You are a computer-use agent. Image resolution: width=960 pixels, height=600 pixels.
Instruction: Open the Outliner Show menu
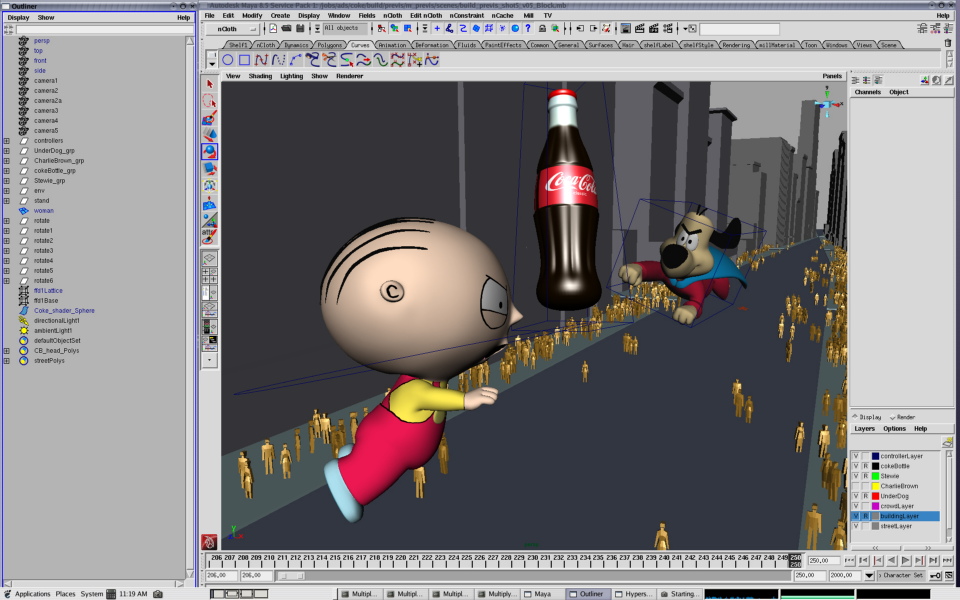tap(46, 18)
